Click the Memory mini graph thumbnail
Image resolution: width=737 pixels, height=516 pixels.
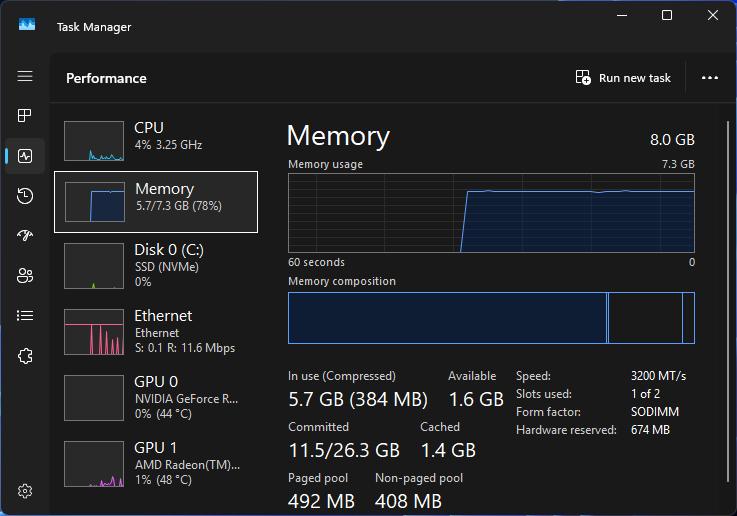pyautogui.click(x=95, y=202)
